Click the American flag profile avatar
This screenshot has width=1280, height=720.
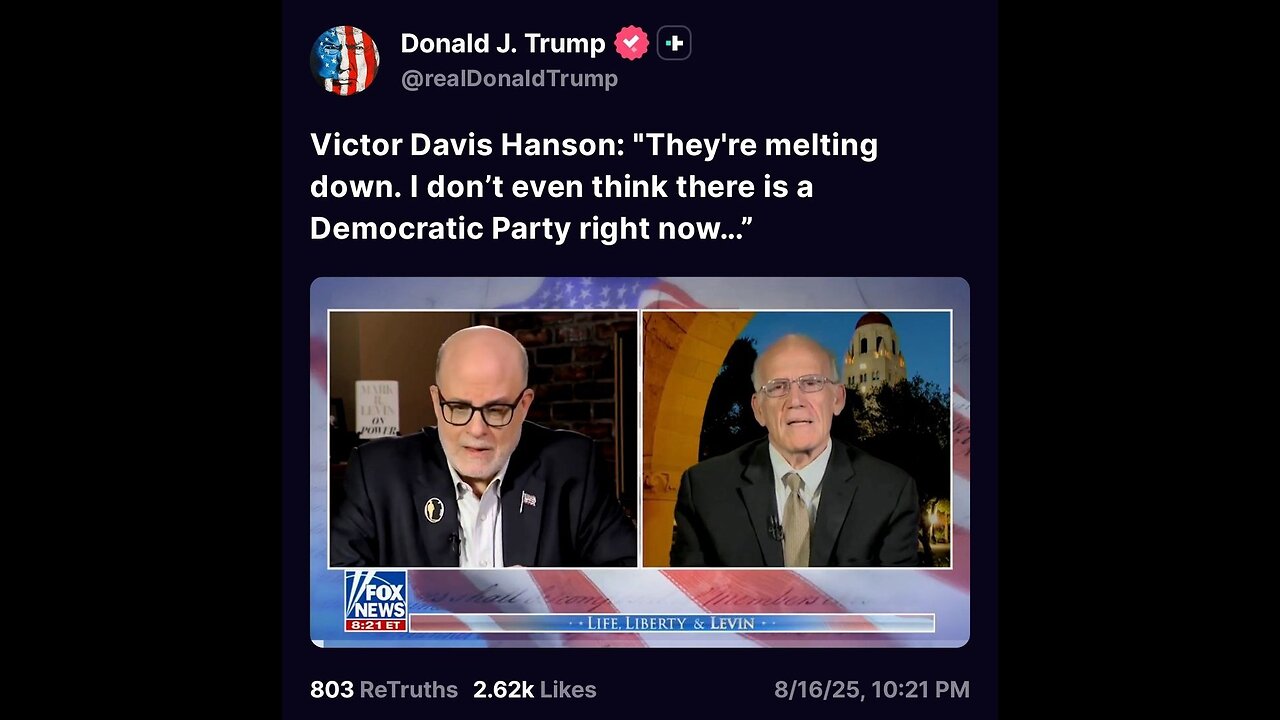tap(345, 60)
